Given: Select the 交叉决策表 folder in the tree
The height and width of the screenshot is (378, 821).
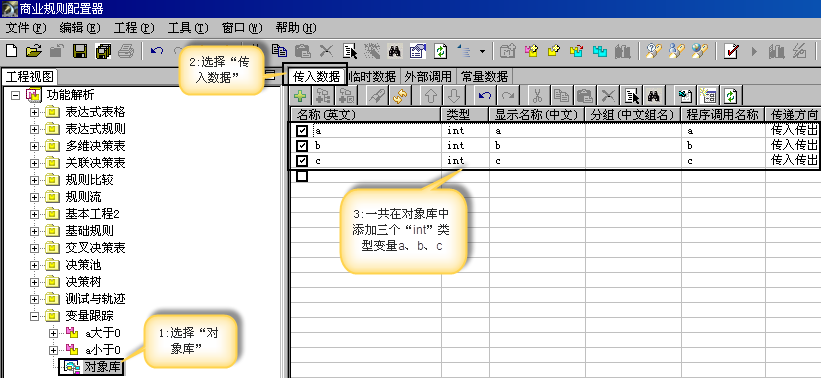Looking at the screenshot, I should tap(95, 248).
